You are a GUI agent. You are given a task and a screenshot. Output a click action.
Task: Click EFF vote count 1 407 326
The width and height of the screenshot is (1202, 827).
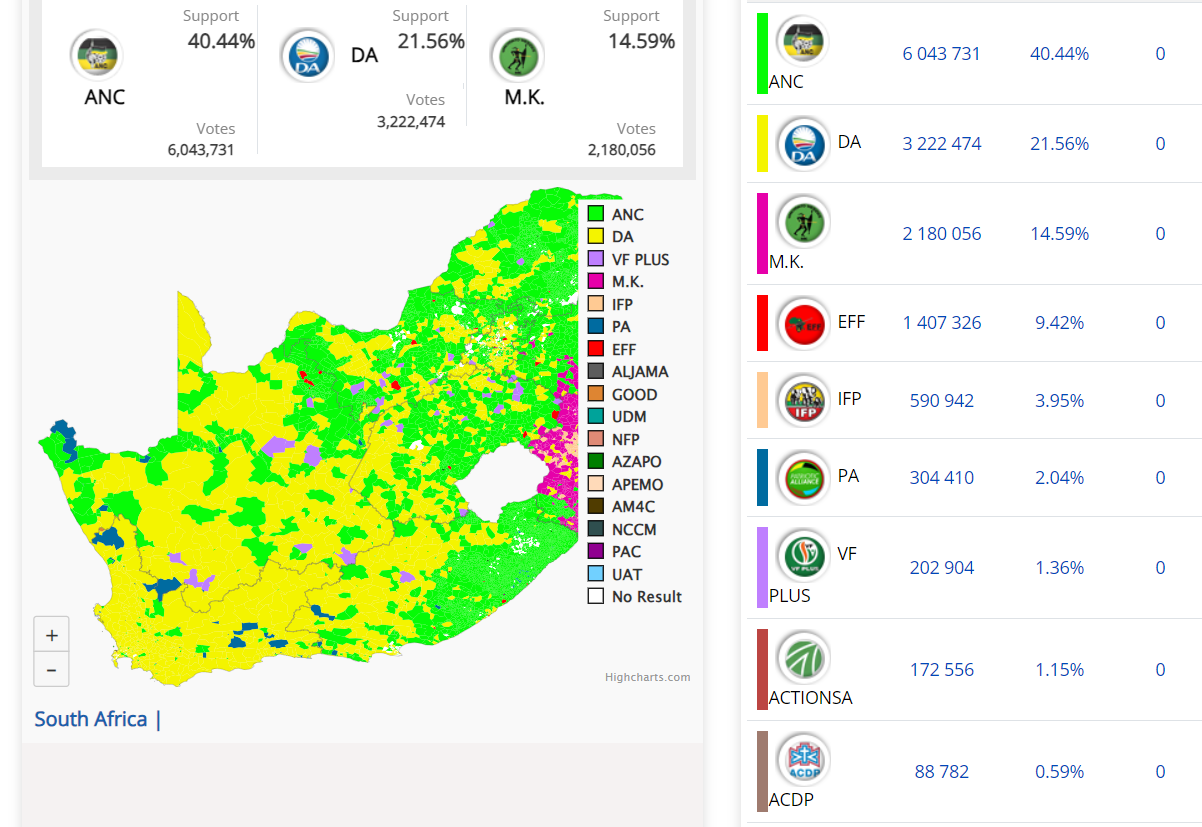(942, 323)
